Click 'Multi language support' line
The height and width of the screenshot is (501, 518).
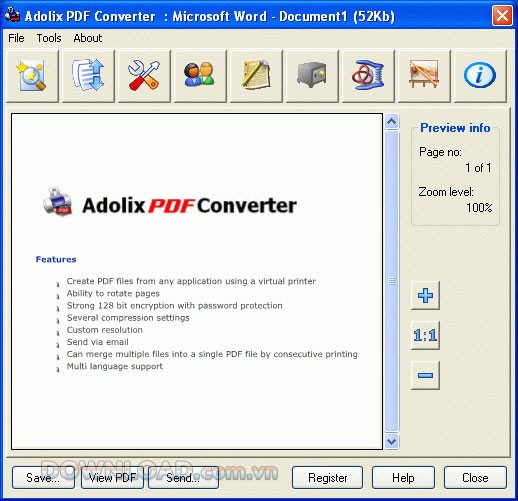pyautogui.click(x=115, y=366)
